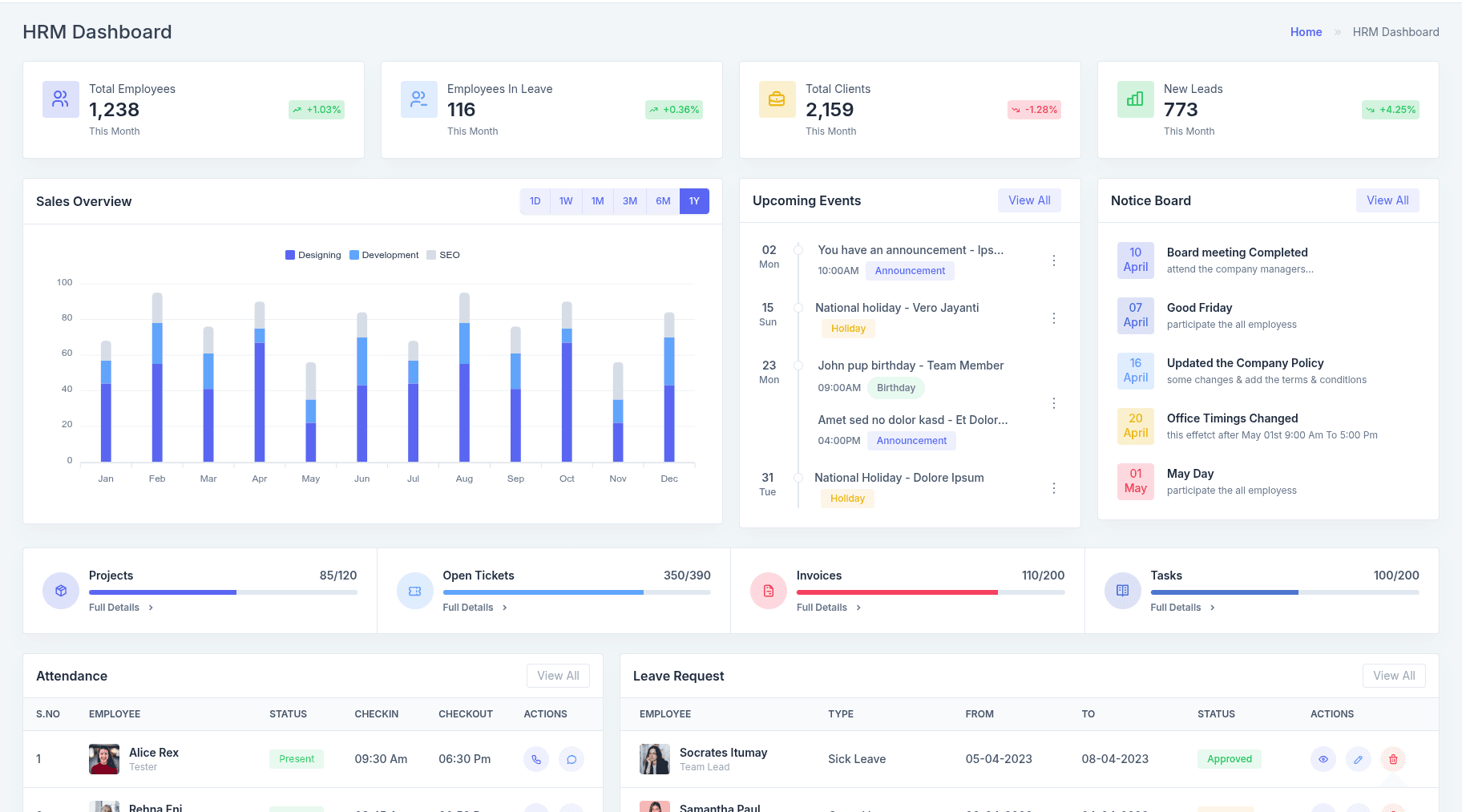
Task: Toggle SEO series in chart legend
Action: [443, 255]
